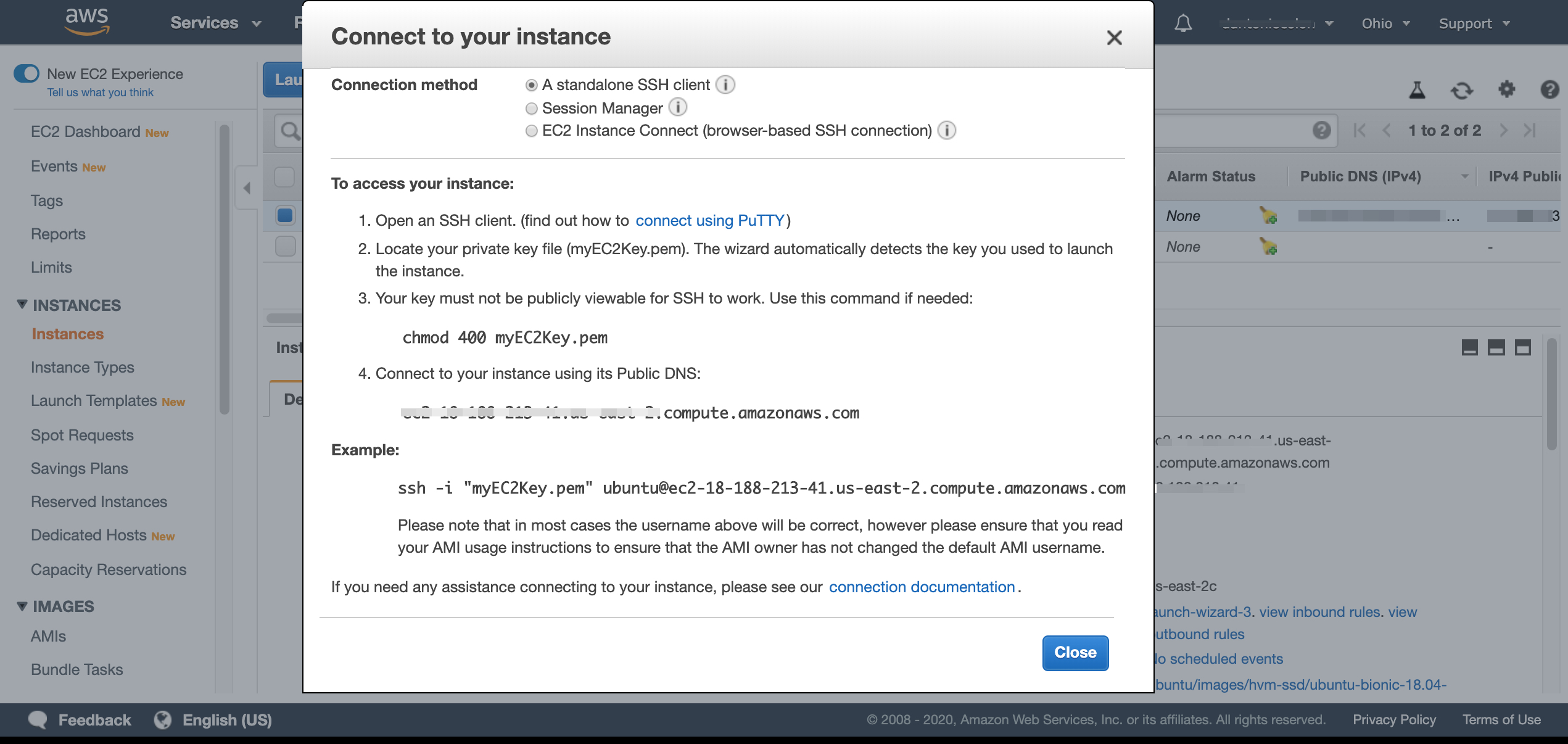Click the key icon beside the Public DNS entry

click(1268, 215)
